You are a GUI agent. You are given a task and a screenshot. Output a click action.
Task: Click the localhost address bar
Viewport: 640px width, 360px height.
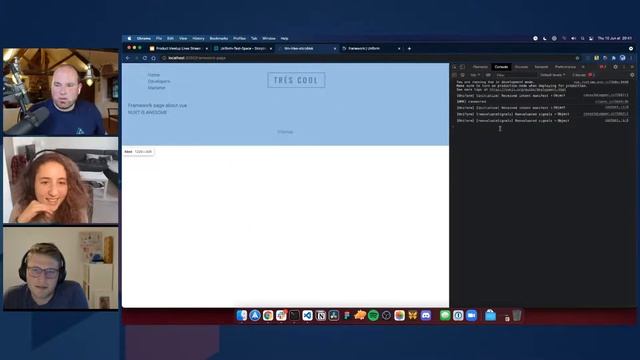tap(367, 58)
